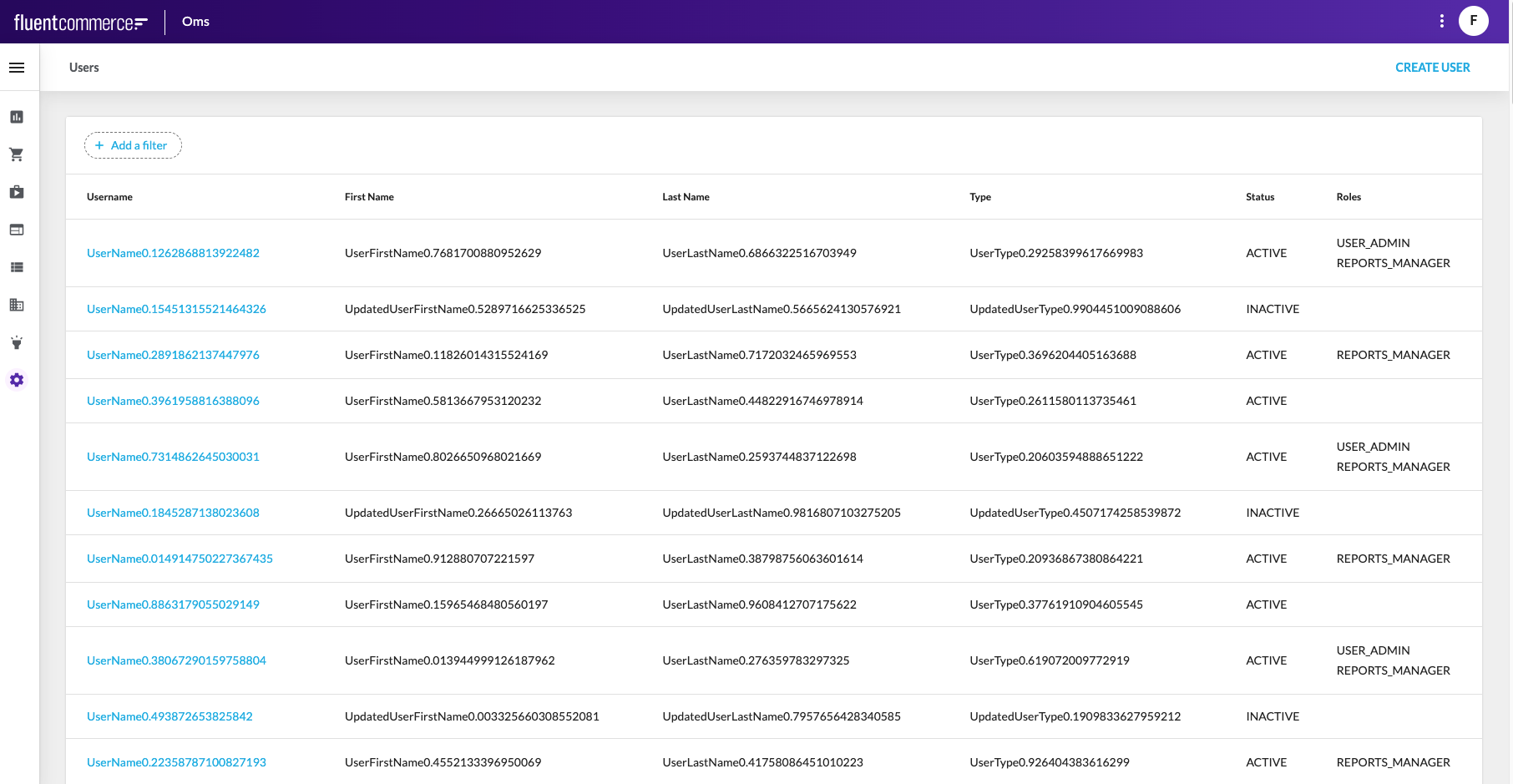Screen dimensions: 1513x784
Task: Click the fulfilment briefcase icon in sidebar
Action: (17, 191)
